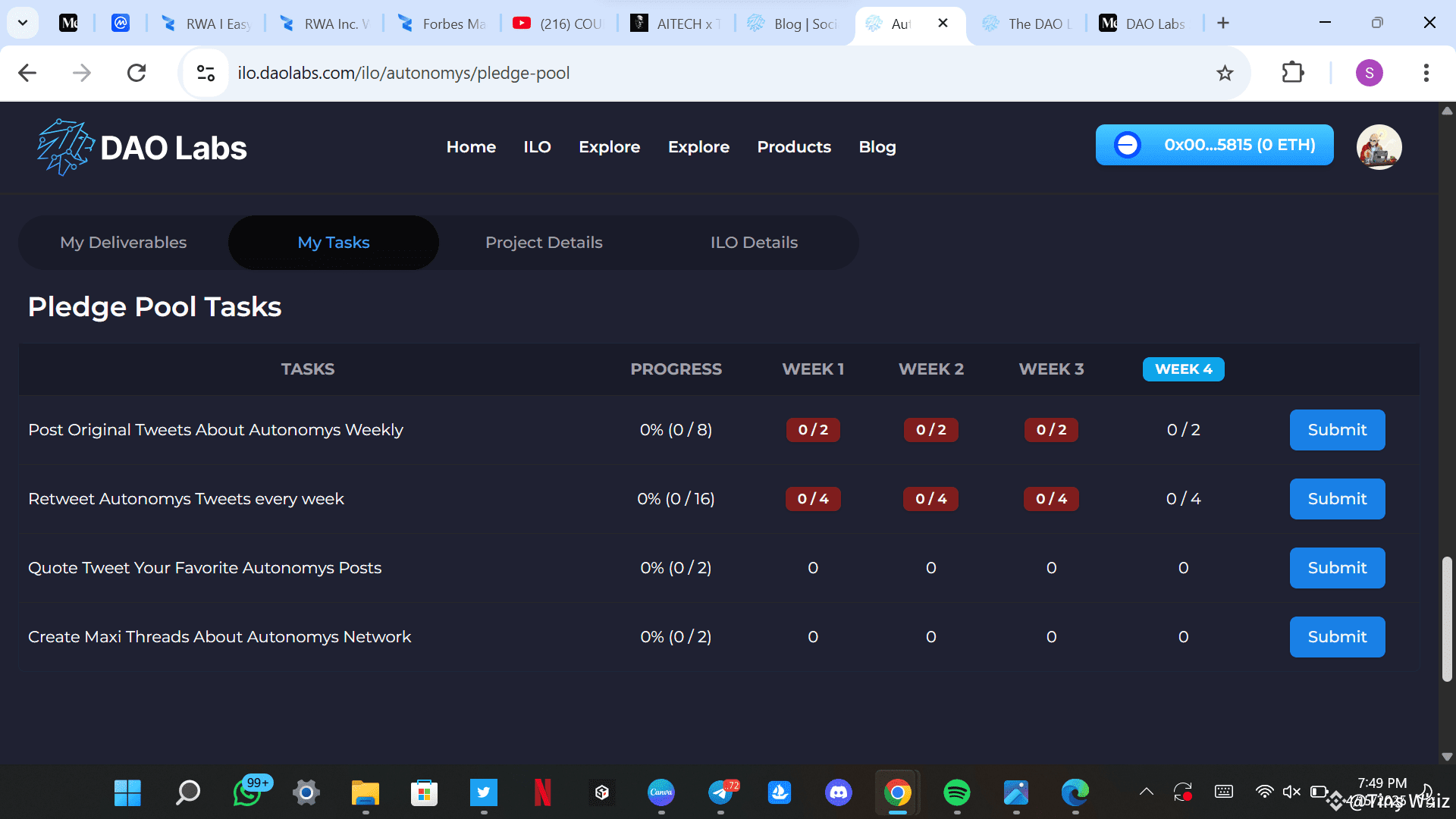Screen dimensions: 1456x819
Task: Select the WEEK 4 column badge
Action: point(1183,369)
